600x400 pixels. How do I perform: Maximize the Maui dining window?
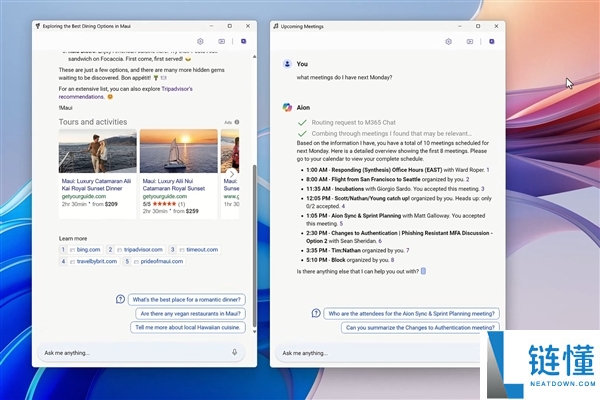point(230,26)
